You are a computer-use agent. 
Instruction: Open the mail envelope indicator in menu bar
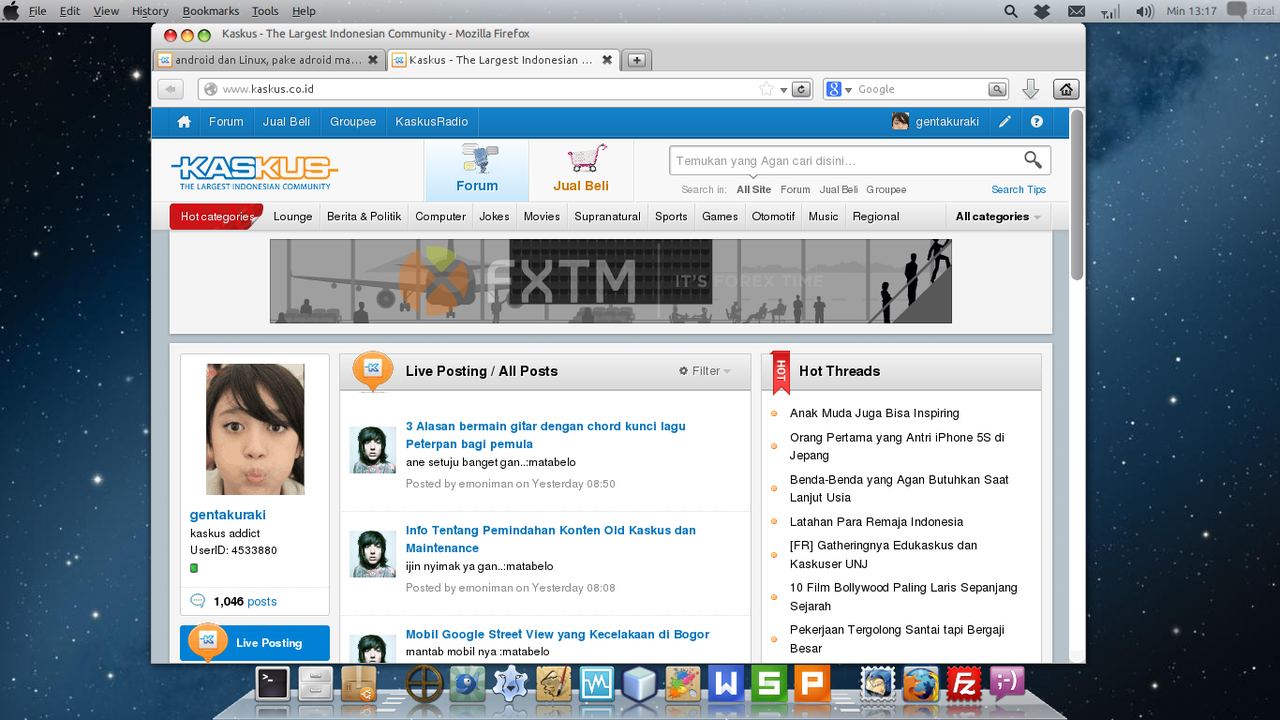1076,11
